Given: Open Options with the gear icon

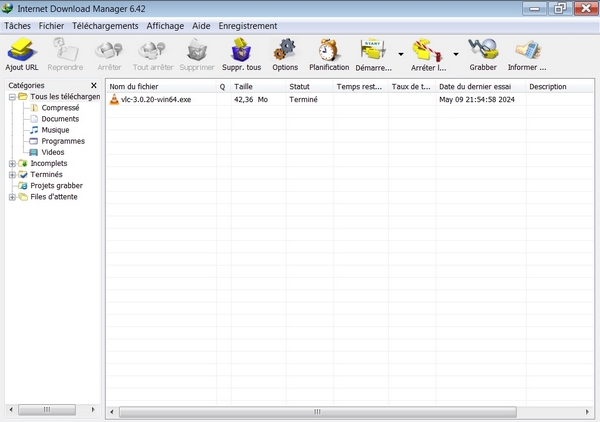Looking at the screenshot, I should pyautogui.click(x=285, y=50).
